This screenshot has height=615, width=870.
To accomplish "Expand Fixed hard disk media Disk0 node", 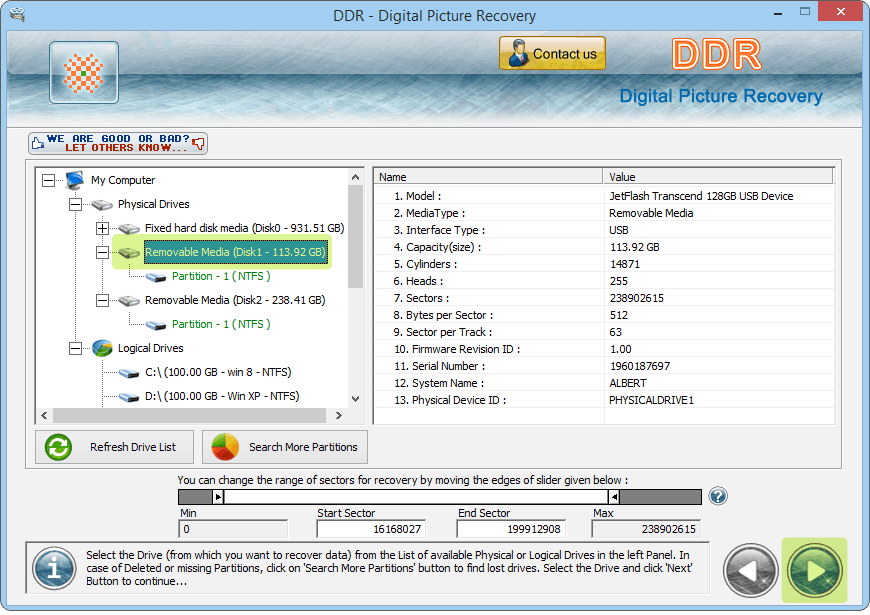I will coord(102,228).
